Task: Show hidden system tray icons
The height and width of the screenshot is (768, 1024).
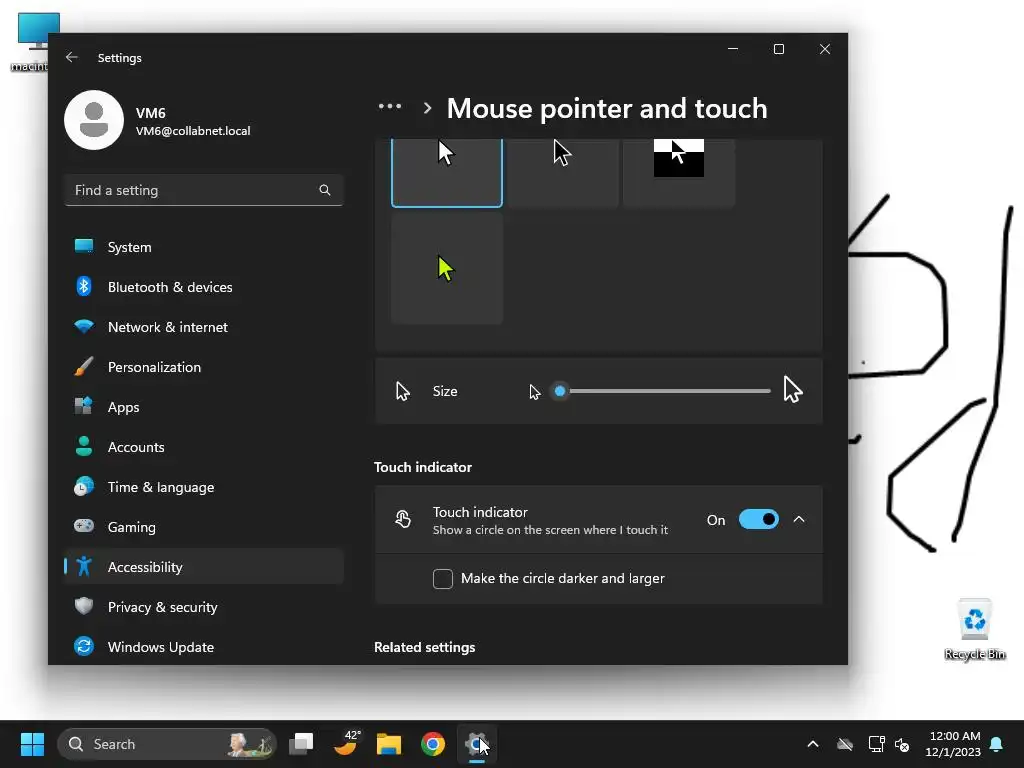Action: [813, 744]
